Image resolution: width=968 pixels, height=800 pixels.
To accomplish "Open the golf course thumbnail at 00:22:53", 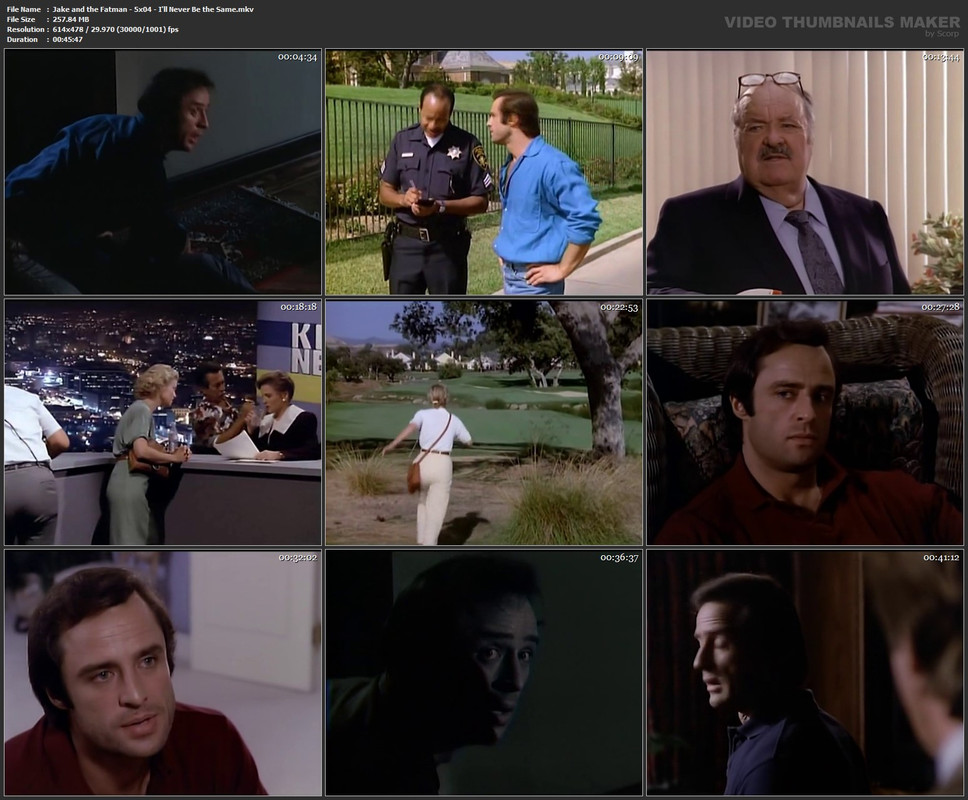I will pyautogui.click(x=484, y=423).
